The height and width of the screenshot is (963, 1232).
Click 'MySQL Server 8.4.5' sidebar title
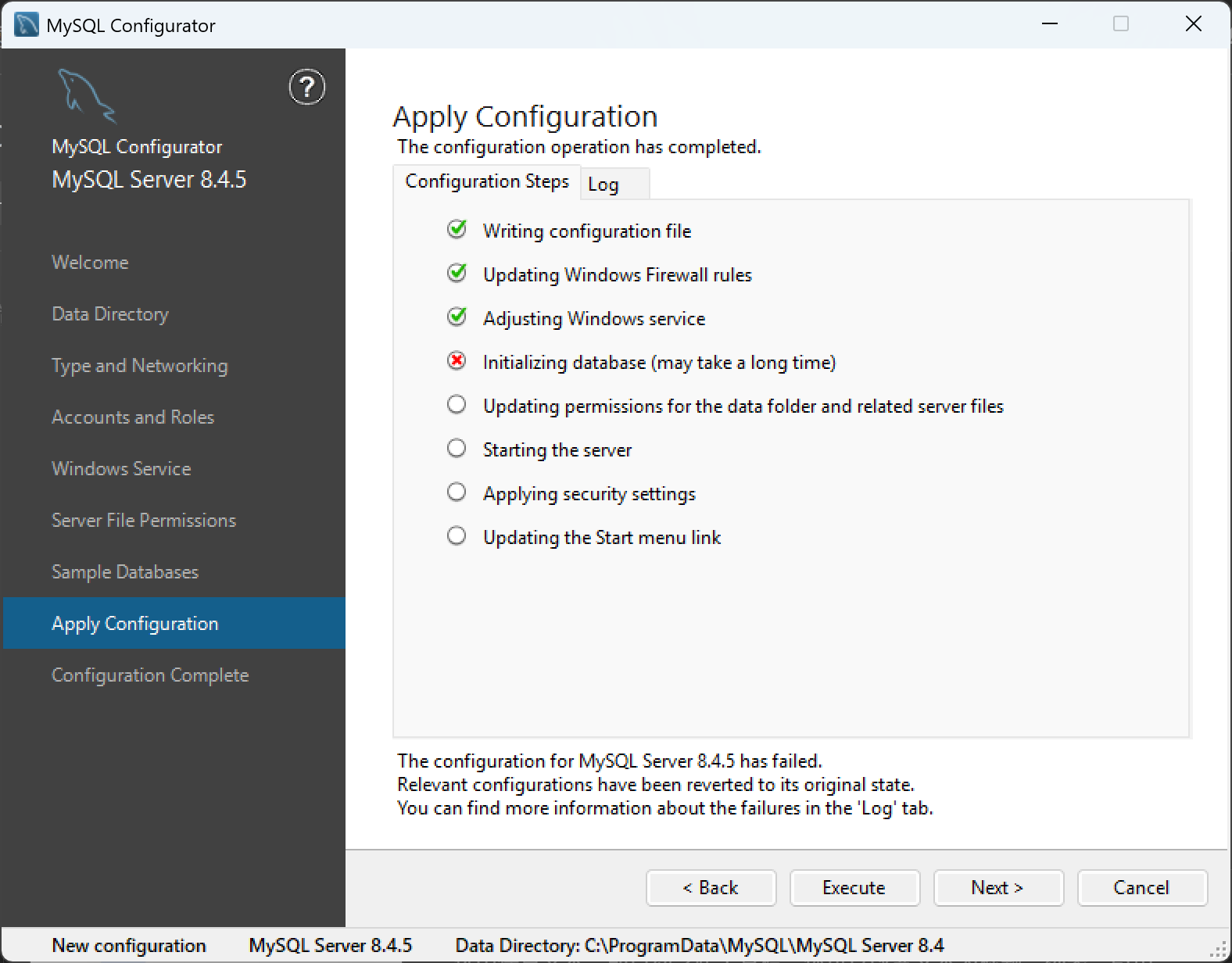tap(149, 180)
